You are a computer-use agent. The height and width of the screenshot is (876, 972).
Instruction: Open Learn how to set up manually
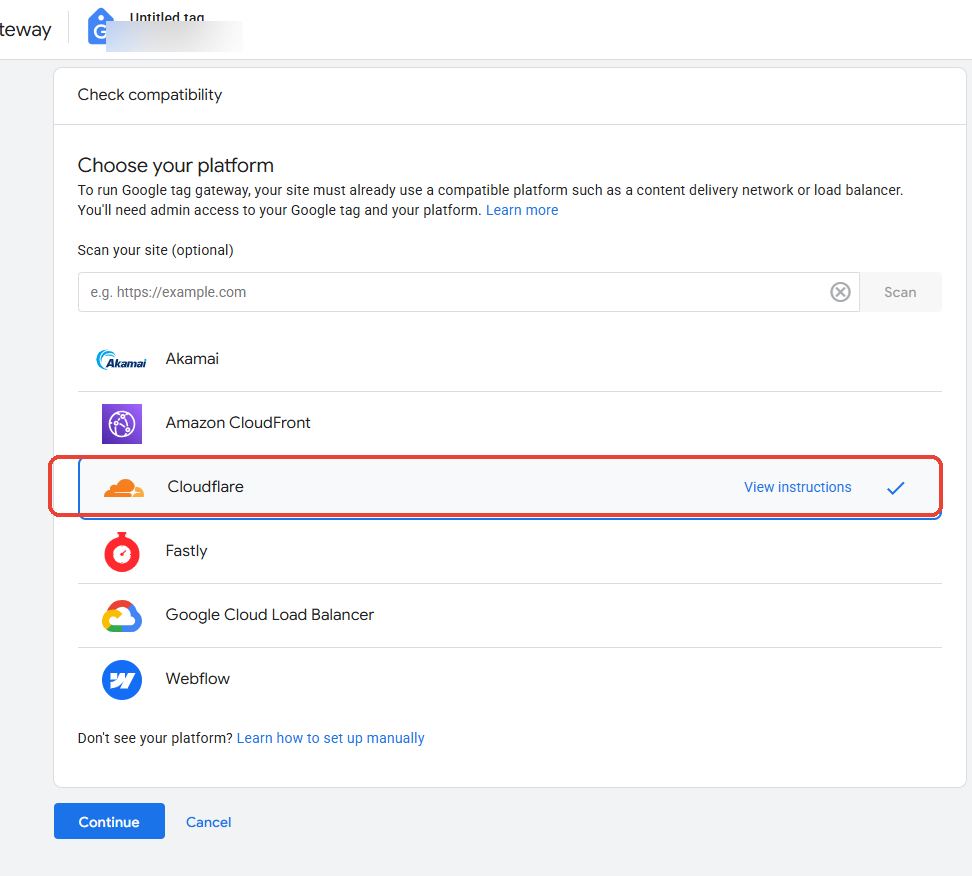[330, 738]
